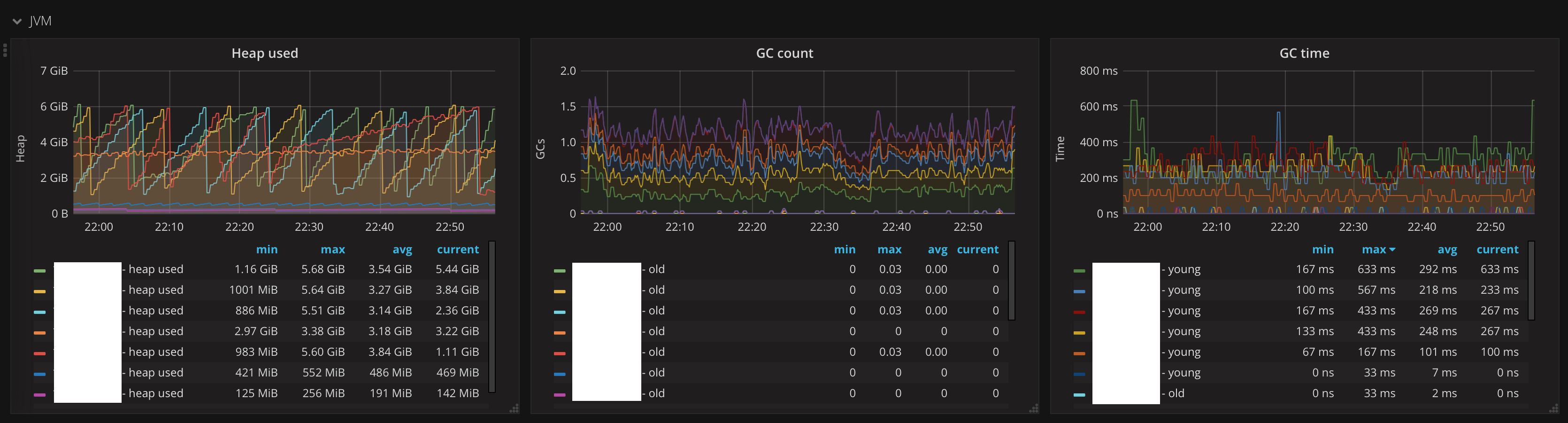Click magenta swatch in GC count legend
Image resolution: width=1568 pixels, height=423 pixels.
tap(560, 395)
